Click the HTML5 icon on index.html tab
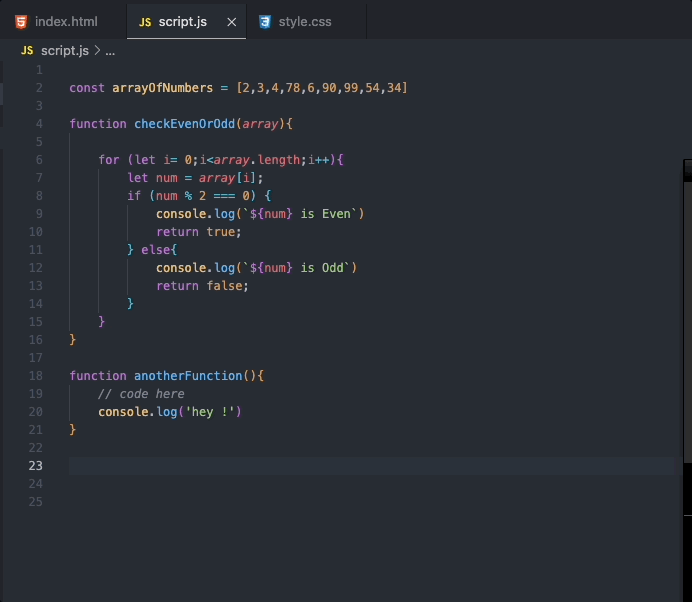Image resolution: width=692 pixels, height=602 pixels. 21,21
